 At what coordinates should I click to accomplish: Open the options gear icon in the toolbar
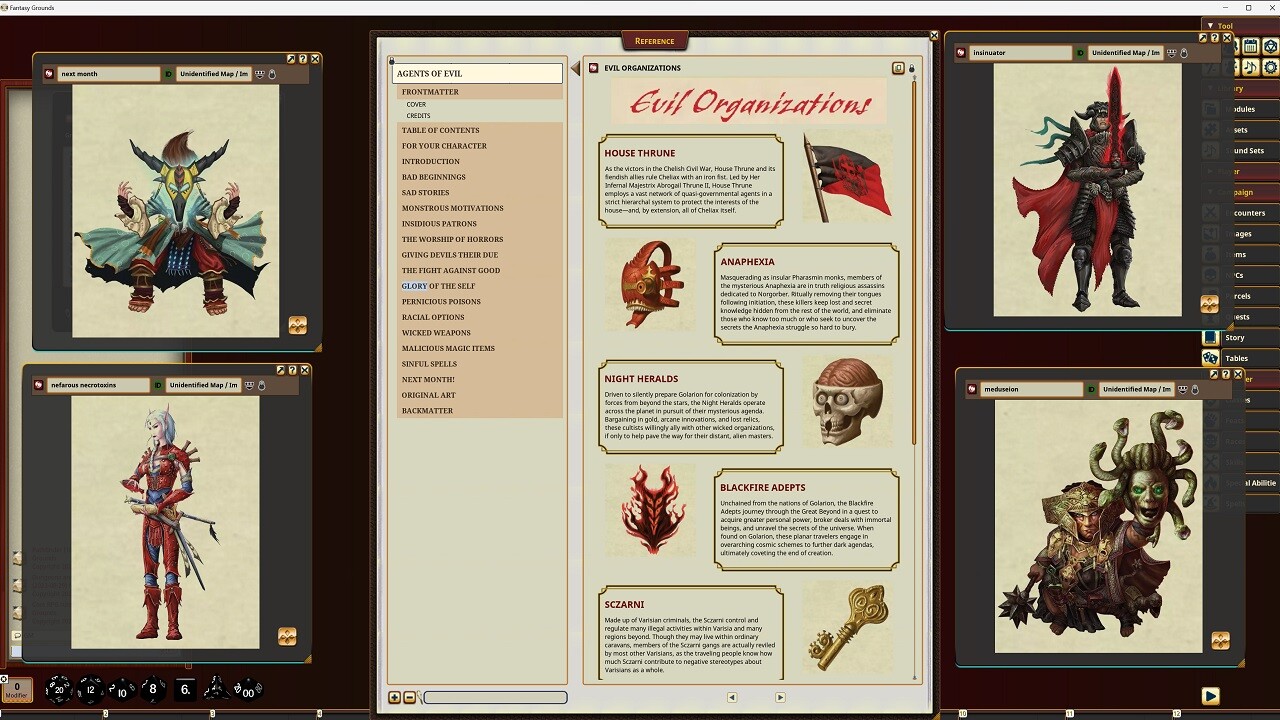pos(1270,67)
